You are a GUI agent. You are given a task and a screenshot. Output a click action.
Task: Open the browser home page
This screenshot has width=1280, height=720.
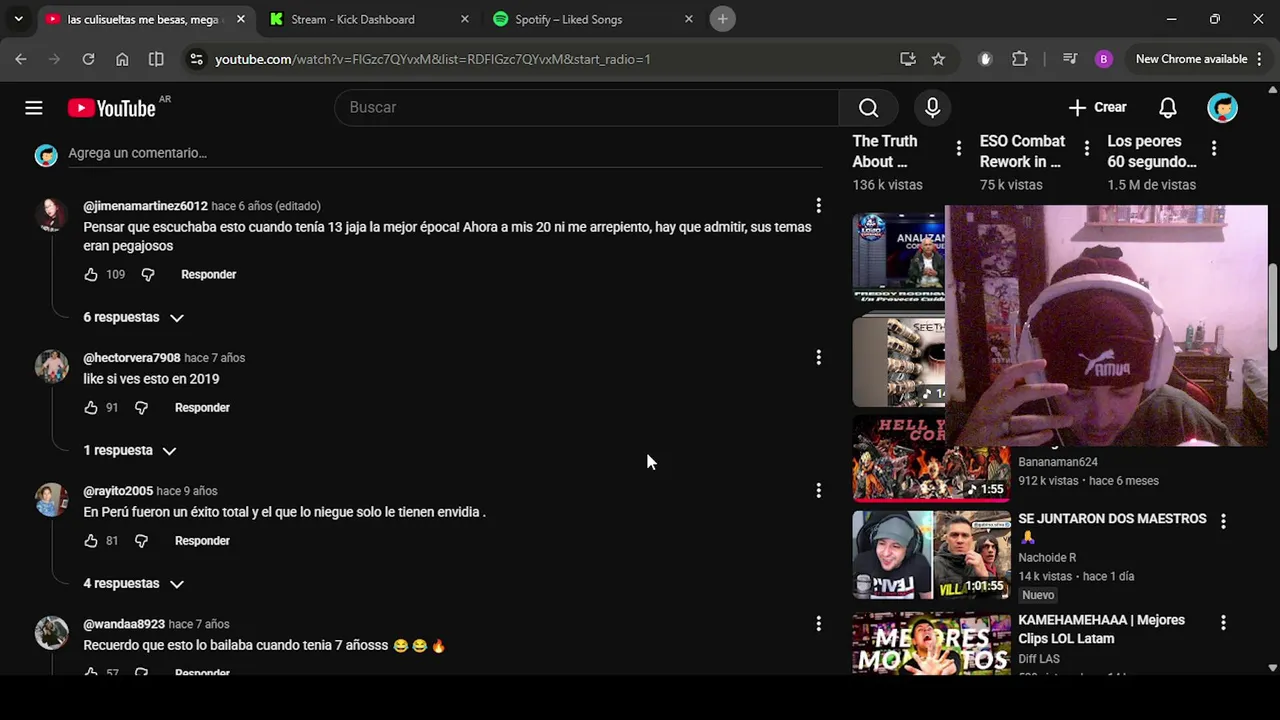pos(122,59)
